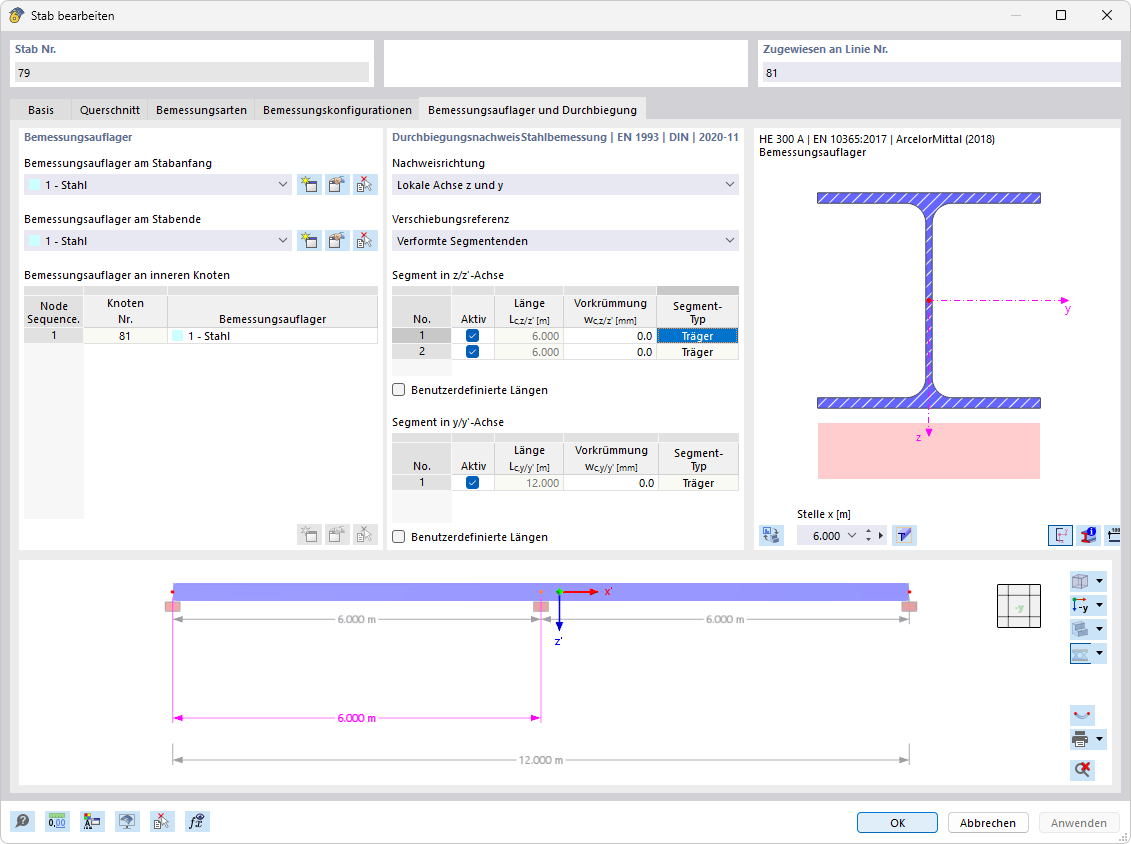
Task: Confirm the dialog with OK
Action: coord(897,822)
